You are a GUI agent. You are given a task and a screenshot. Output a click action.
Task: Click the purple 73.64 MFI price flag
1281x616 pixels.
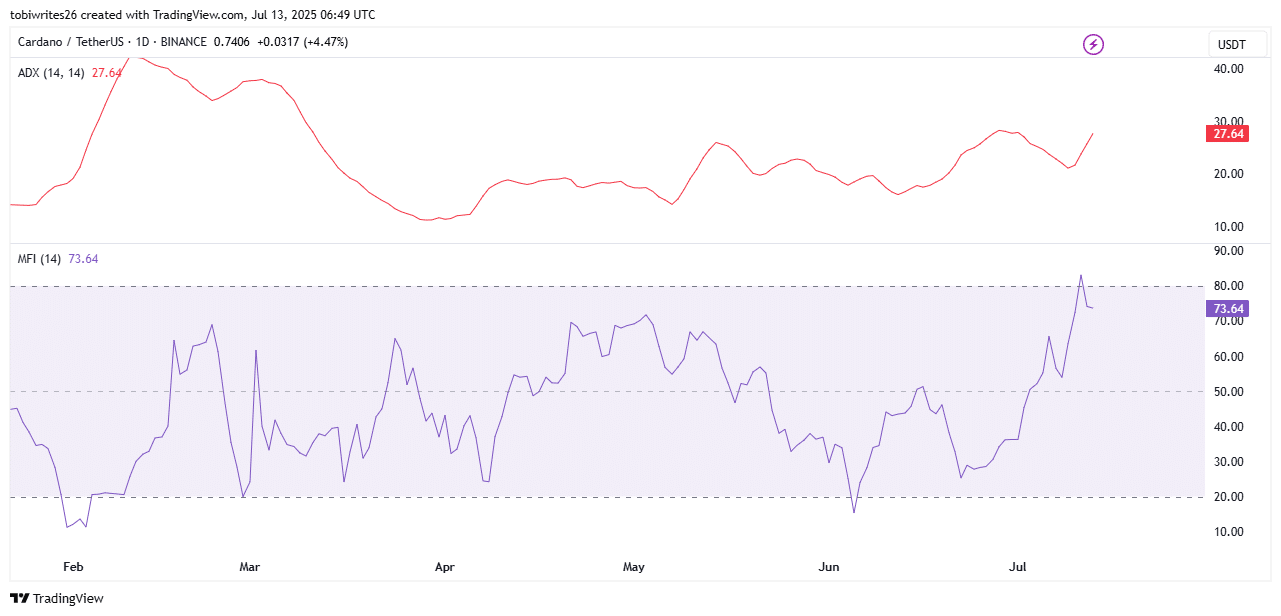[x=1225, y=309]
